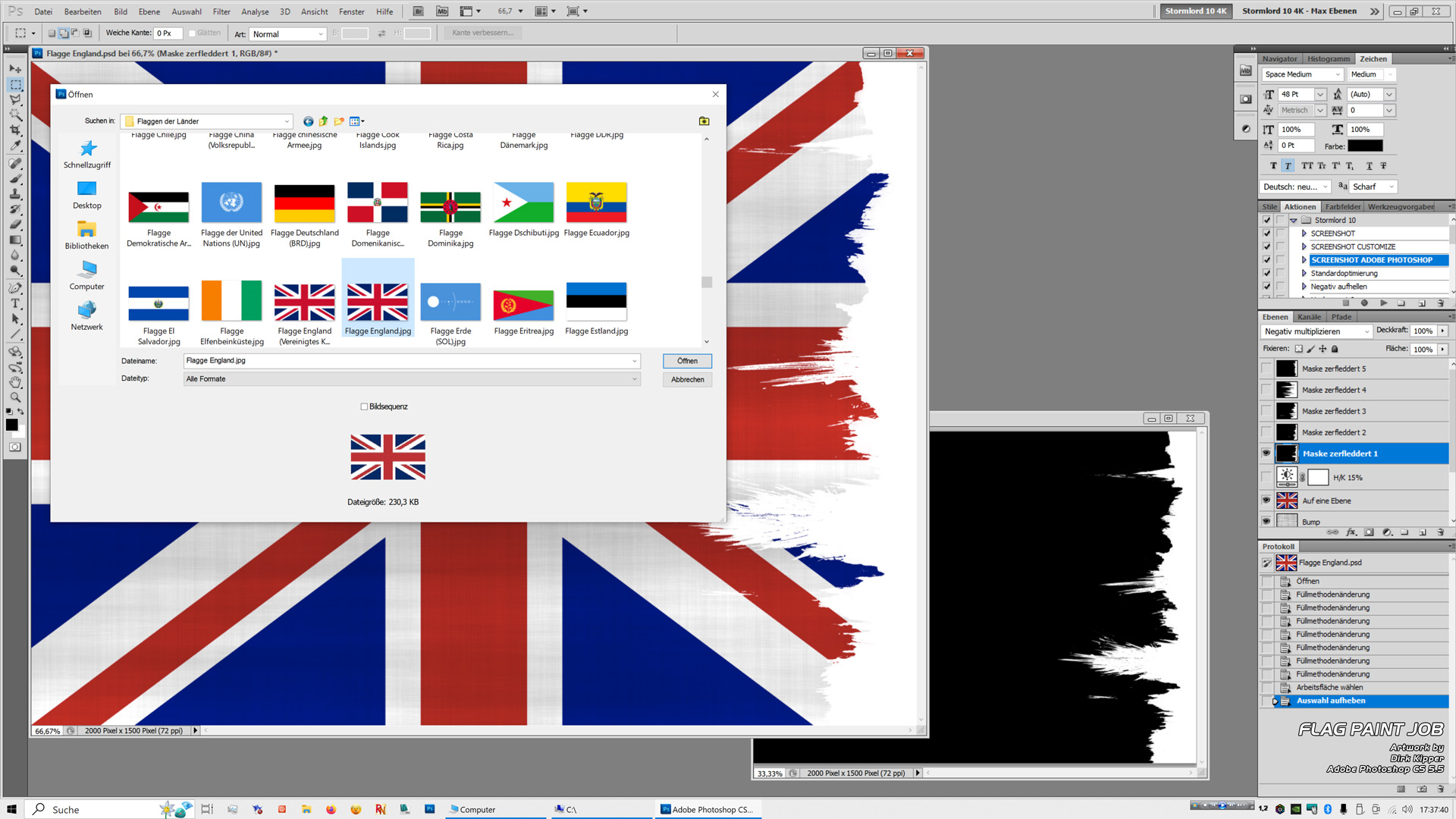Click the Farbe text color swatch

[x=1365, y=146]
